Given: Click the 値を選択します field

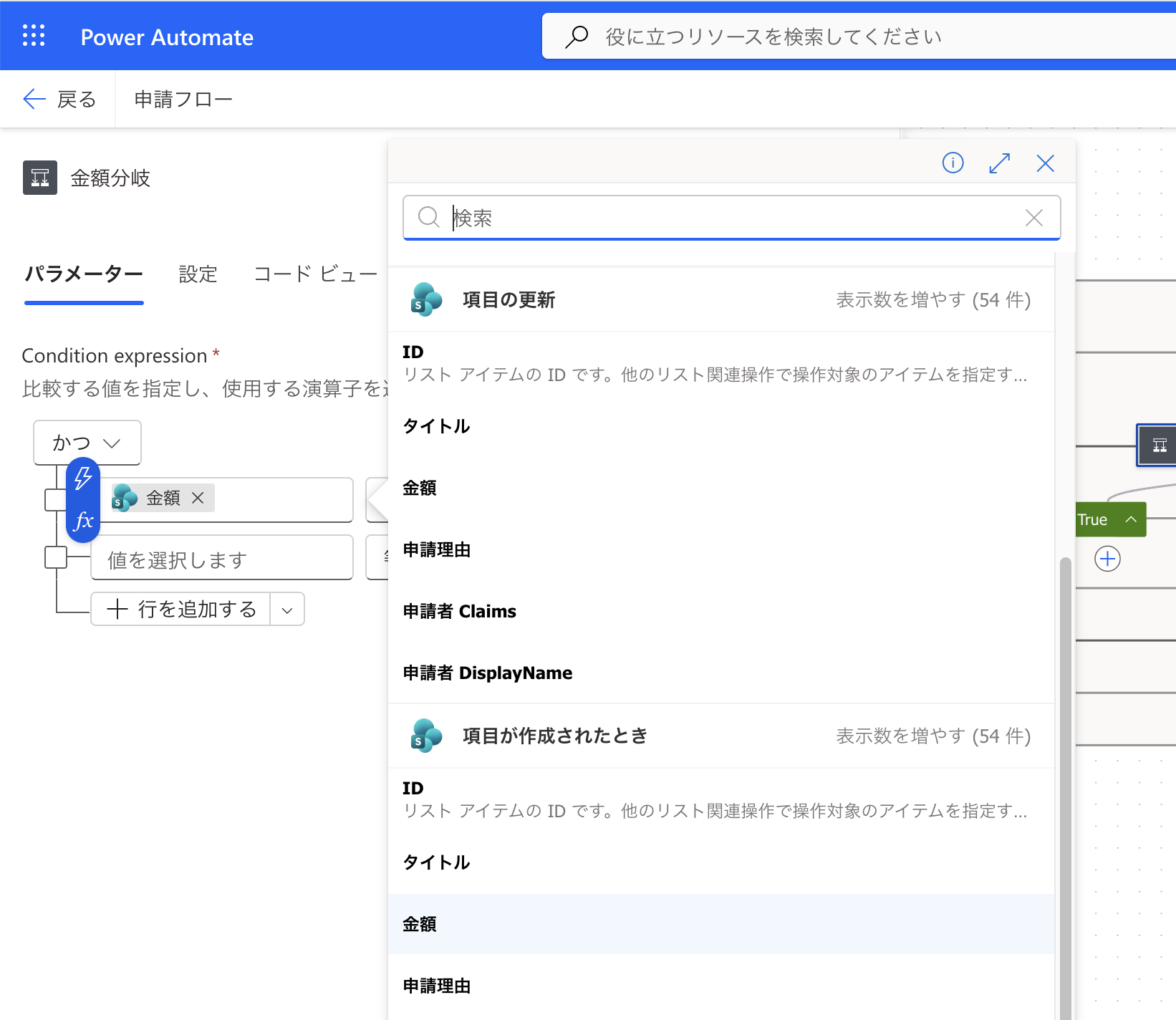Looking at the screenshot, I should [x=222, y=557].
